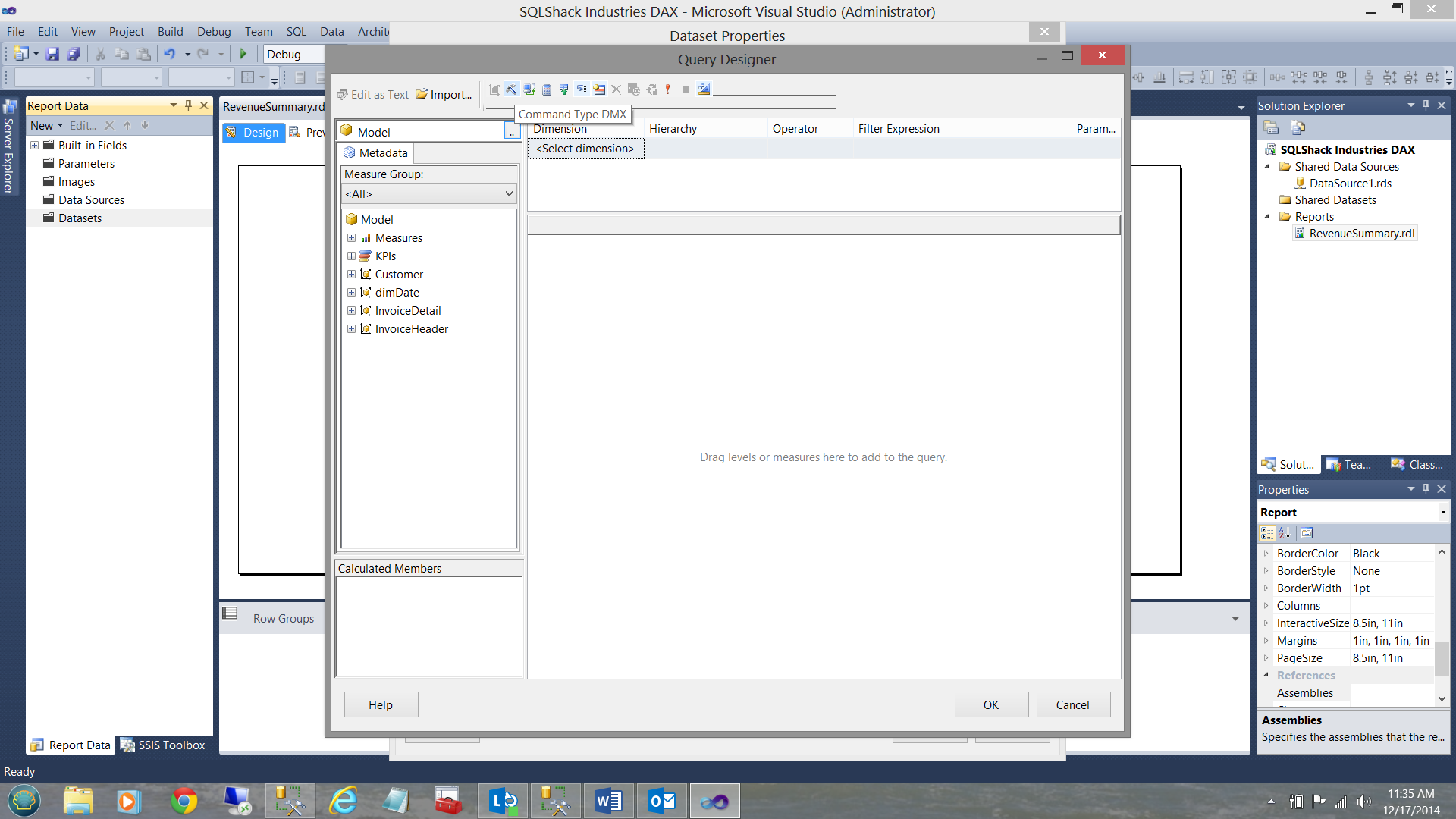This screenshot has width=1456, height=819.
Task: Toggle Auto Execute icon in Query Designer toolbar
Action: click(582, 89)
